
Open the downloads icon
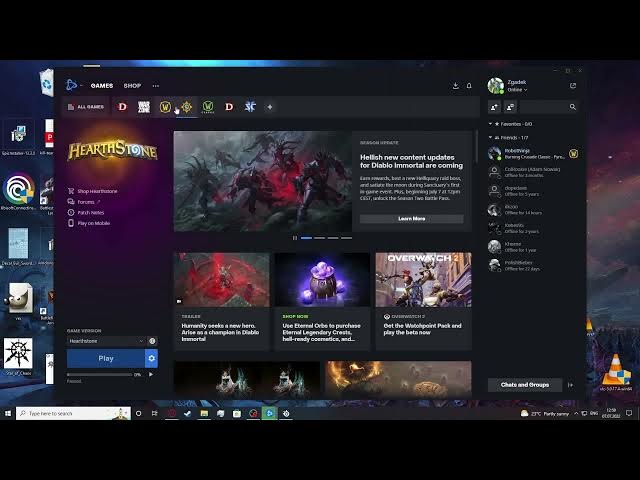[456, 86]
